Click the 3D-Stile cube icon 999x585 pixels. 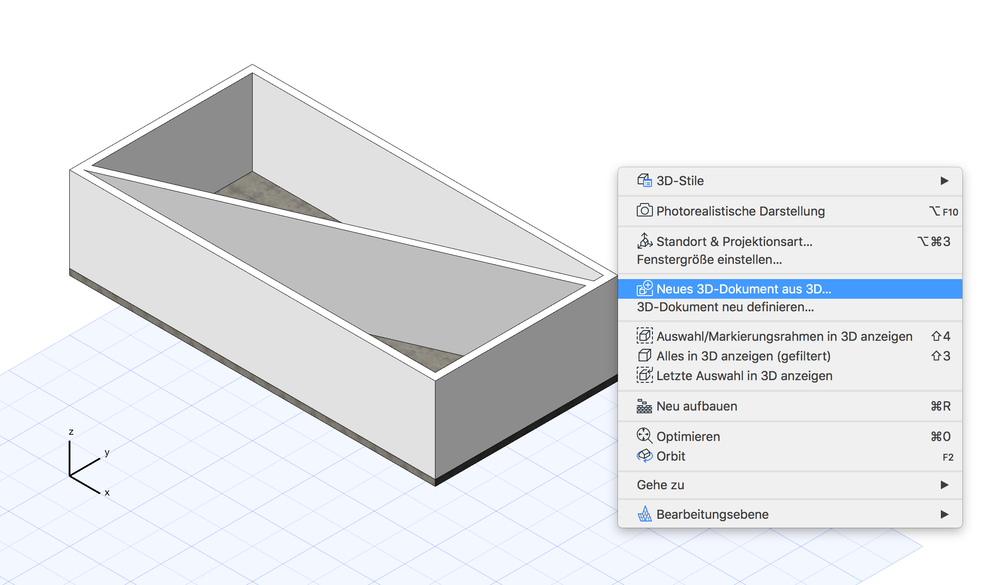click(644, 180)
